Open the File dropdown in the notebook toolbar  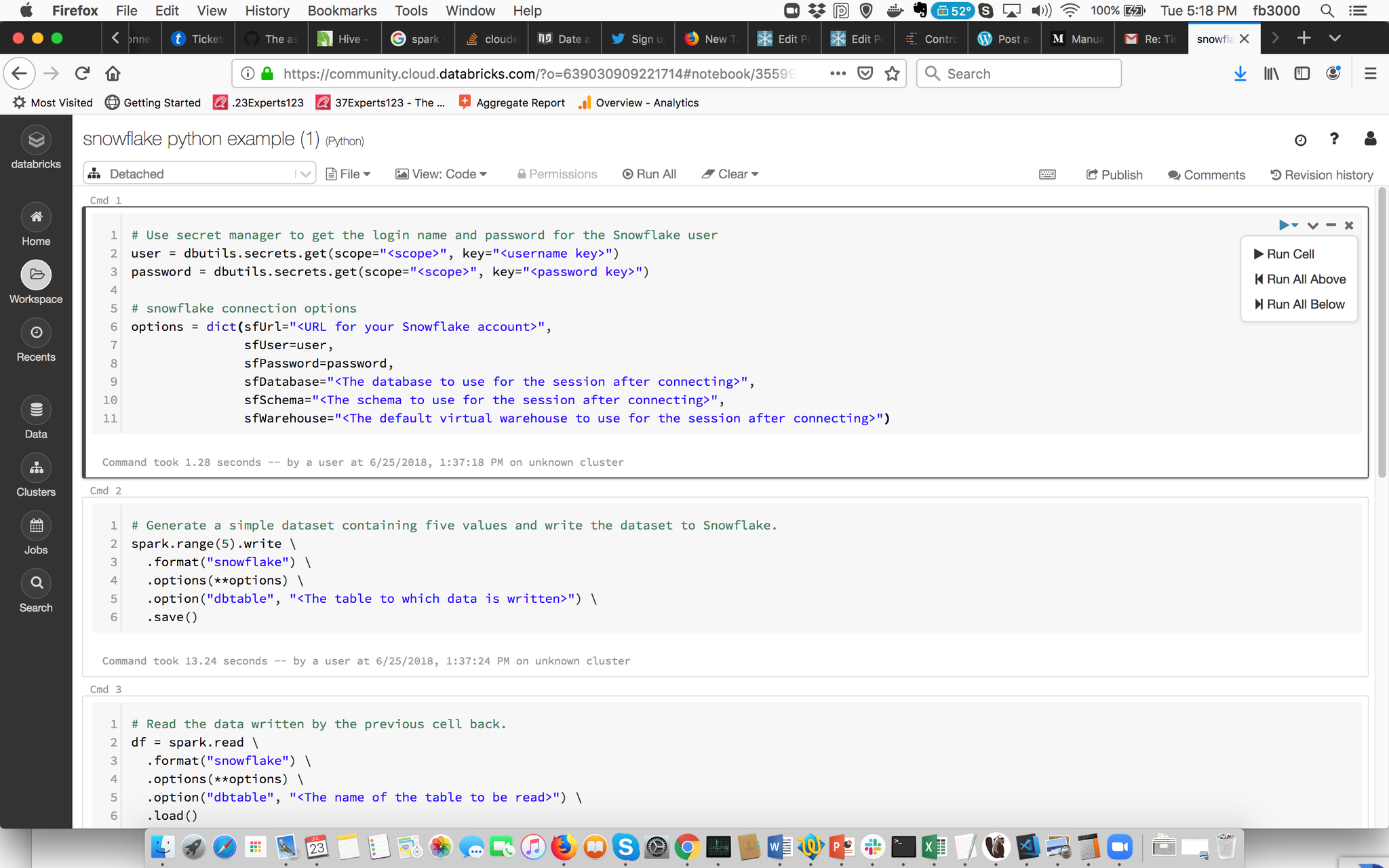[x=348, y=174]
